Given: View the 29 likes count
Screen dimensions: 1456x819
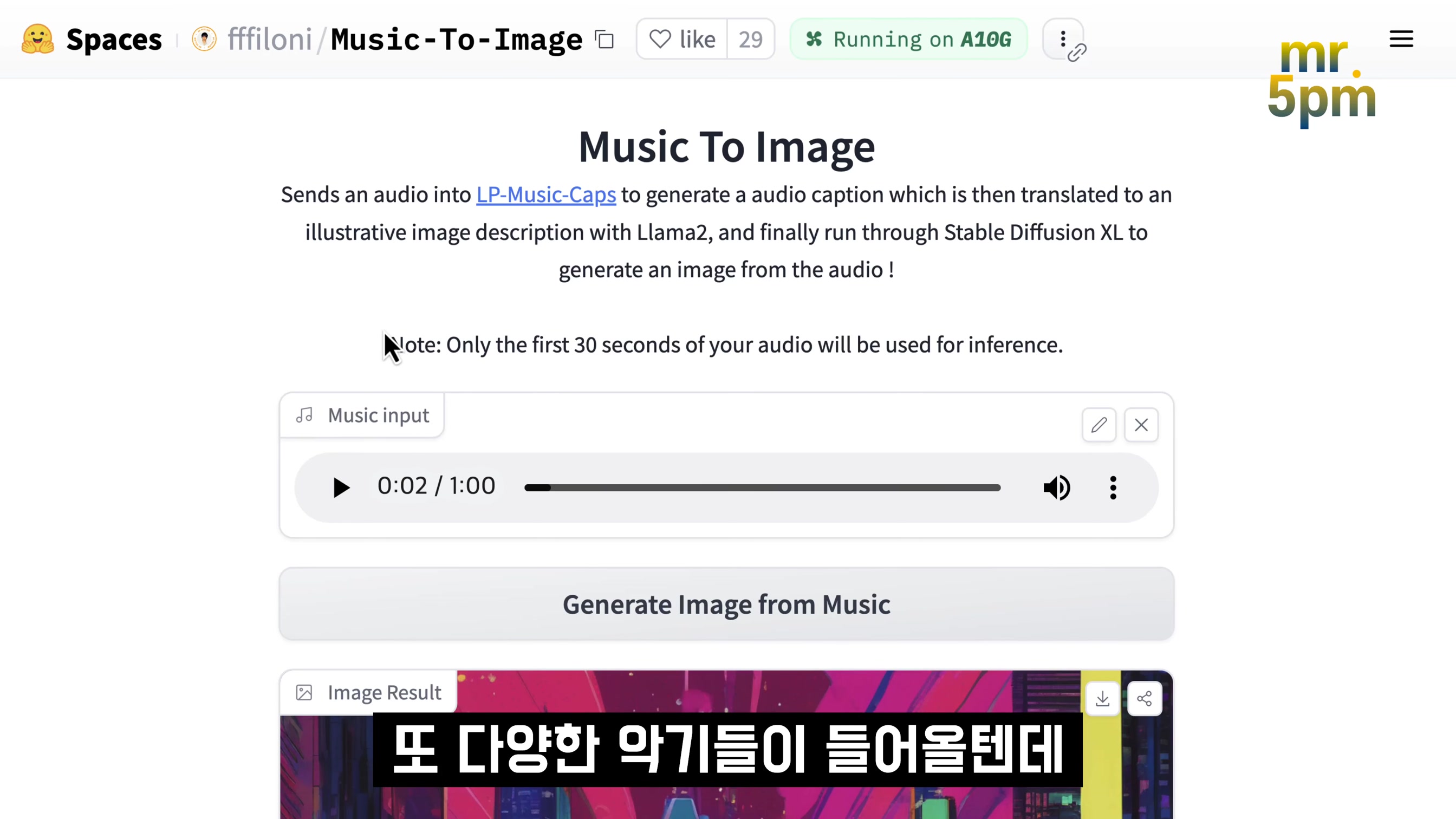Looking at the screenshot, I should pos(751,39).
